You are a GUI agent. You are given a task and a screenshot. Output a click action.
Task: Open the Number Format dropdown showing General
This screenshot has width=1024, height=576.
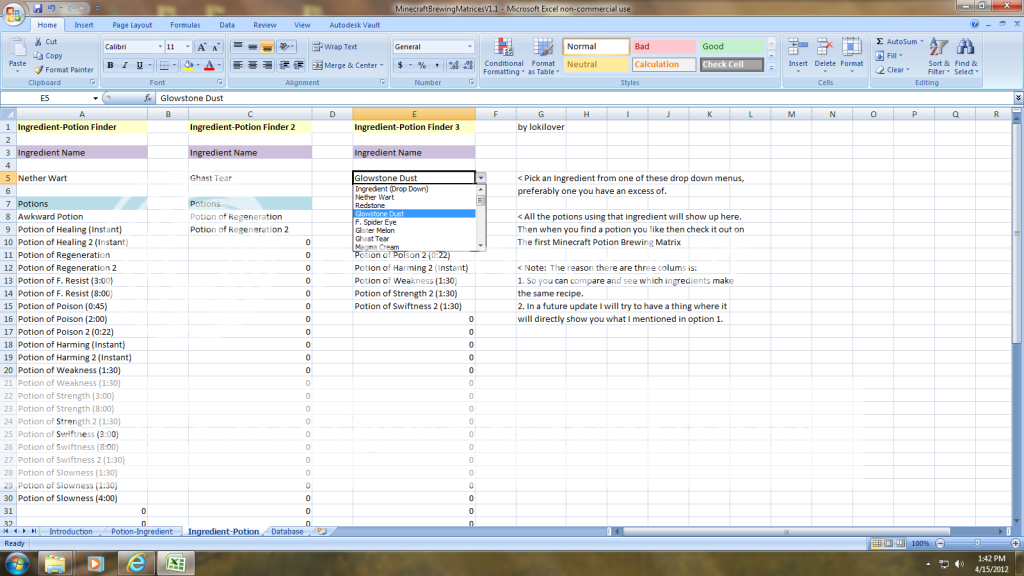tap(434, 46)
